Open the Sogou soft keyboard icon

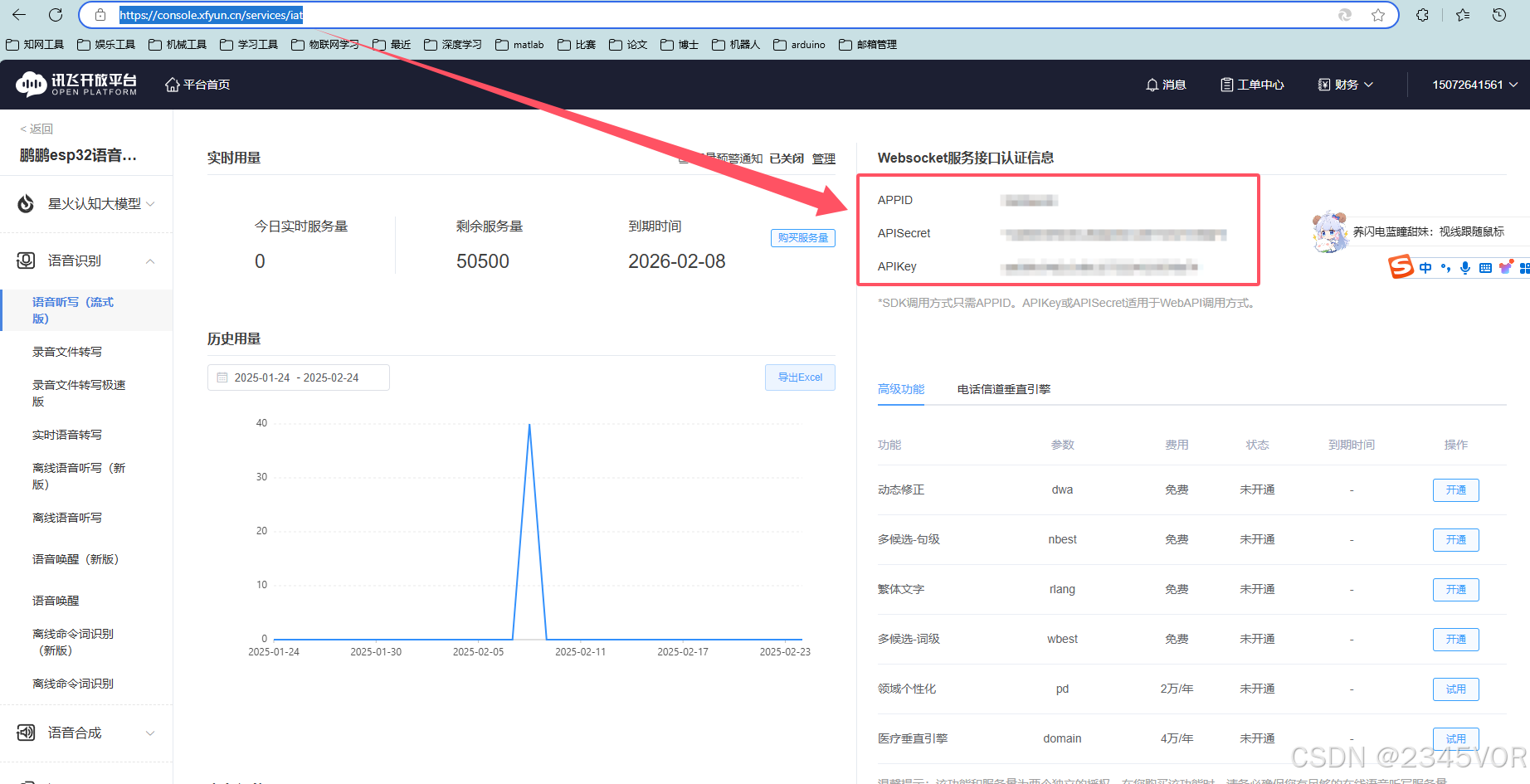pos(1485,268)
